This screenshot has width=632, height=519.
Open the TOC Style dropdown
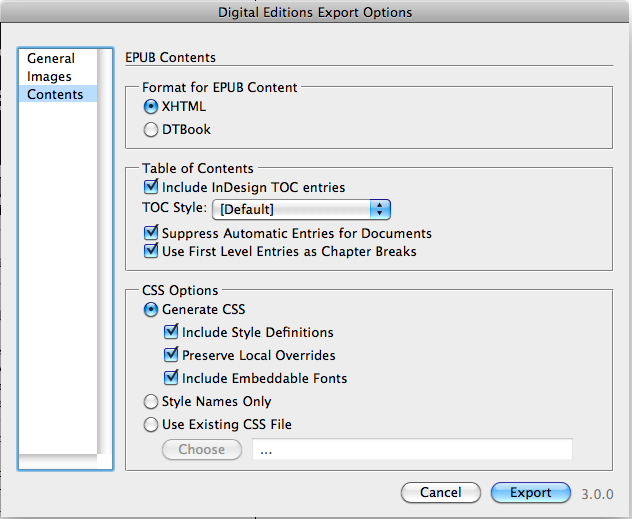(x=301, y=210)
